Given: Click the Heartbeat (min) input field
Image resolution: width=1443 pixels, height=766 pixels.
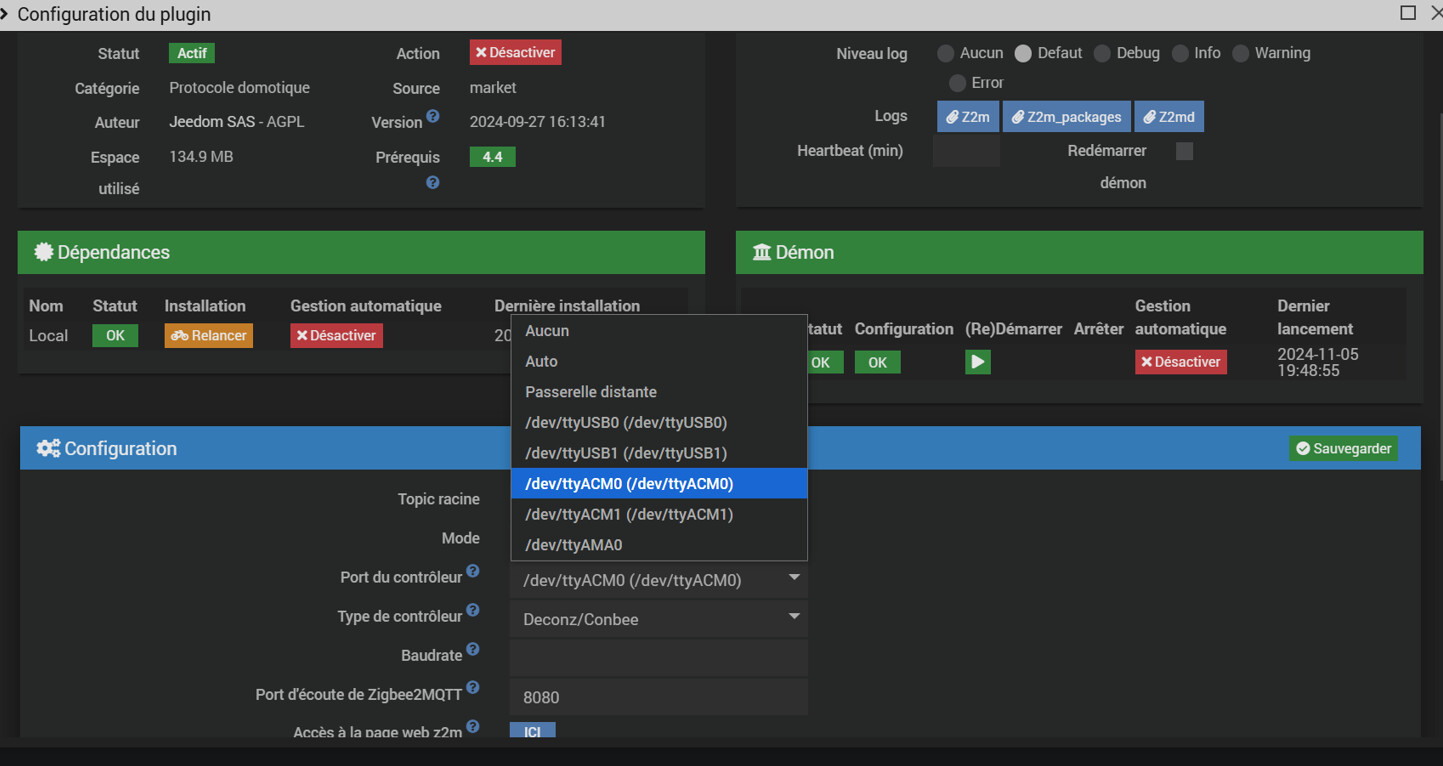Looking at the screenshot, I should click(x=966, y=151).
